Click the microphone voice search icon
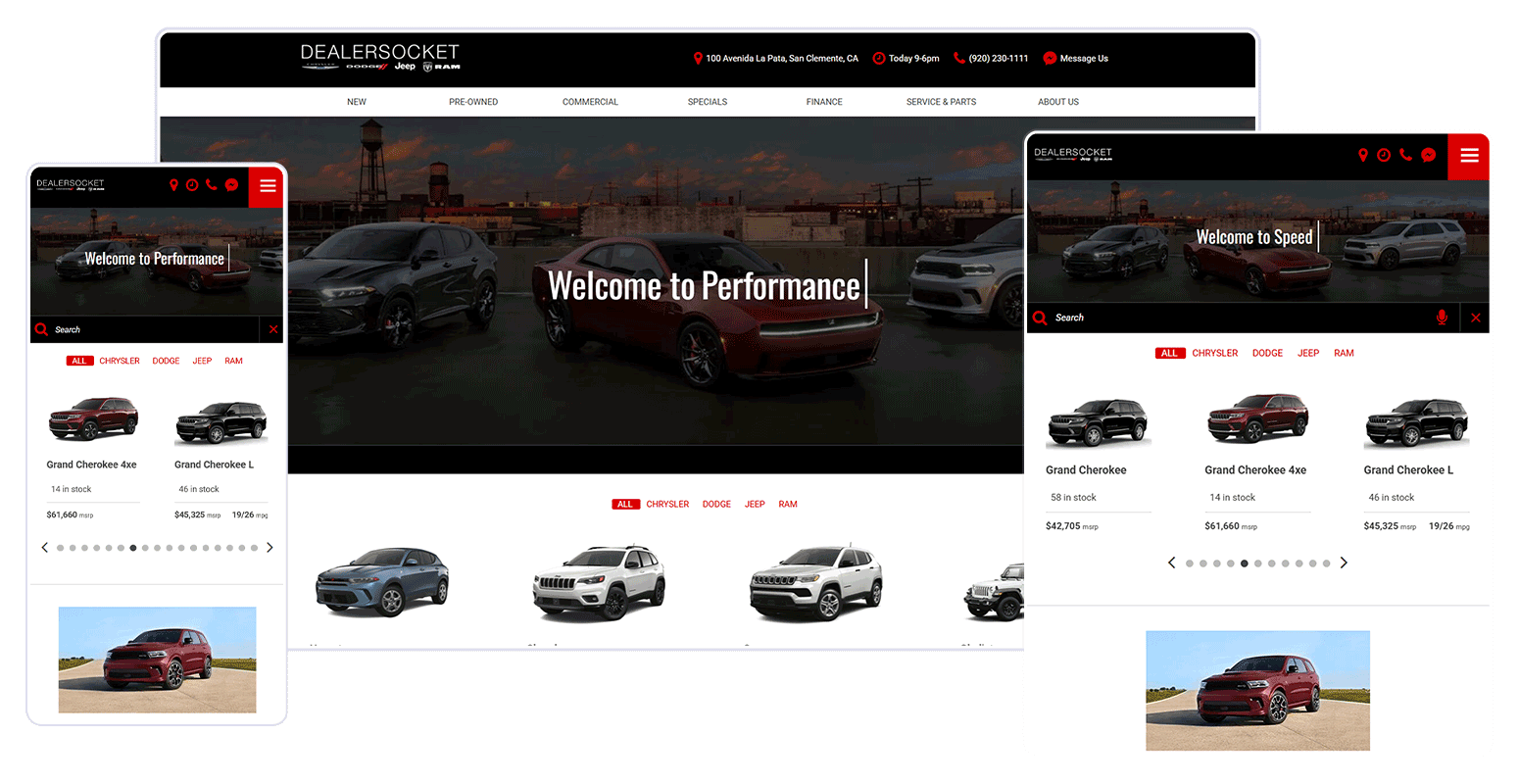 tap(1441, 318)
